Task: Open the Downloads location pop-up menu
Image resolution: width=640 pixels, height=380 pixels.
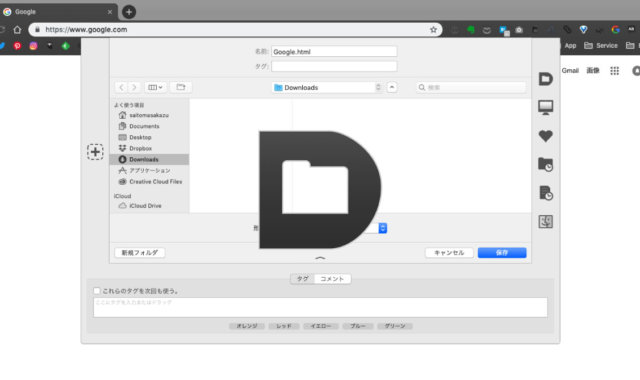Action: click(x=327, y=87)
